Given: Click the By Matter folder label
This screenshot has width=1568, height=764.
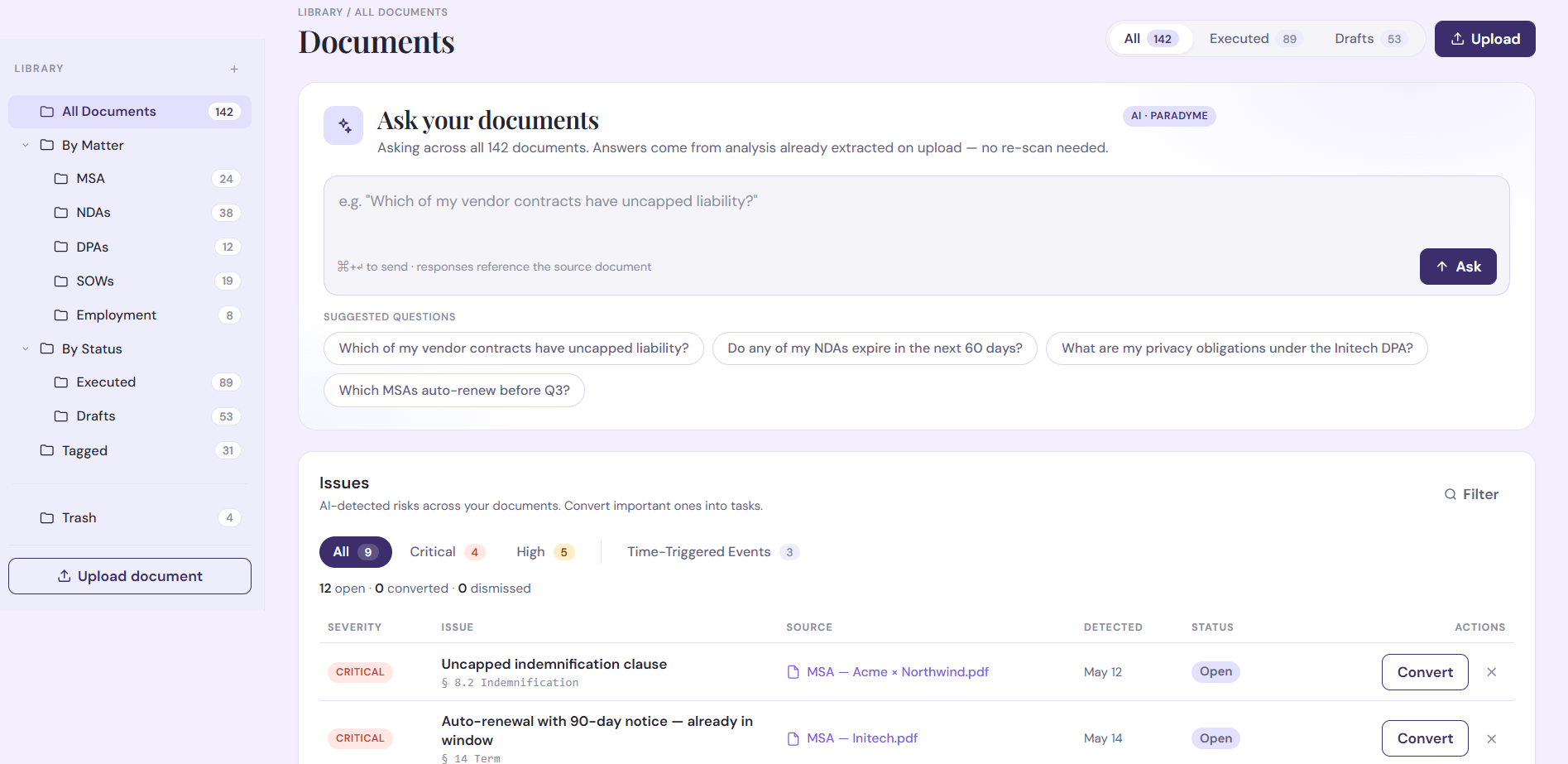Looking at the screenshot, I should point(93,146).
